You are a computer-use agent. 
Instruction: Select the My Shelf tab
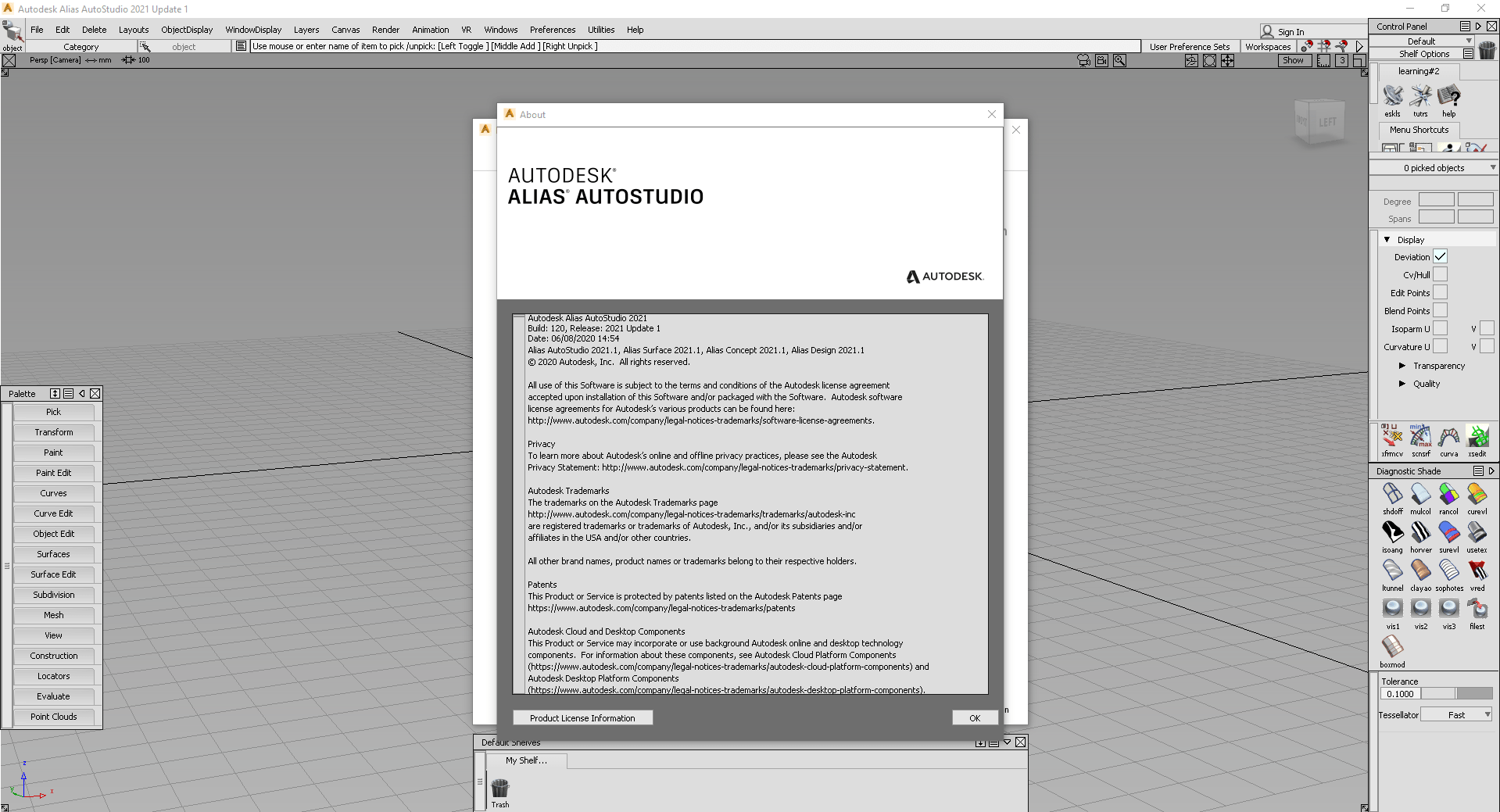(526, 760)
